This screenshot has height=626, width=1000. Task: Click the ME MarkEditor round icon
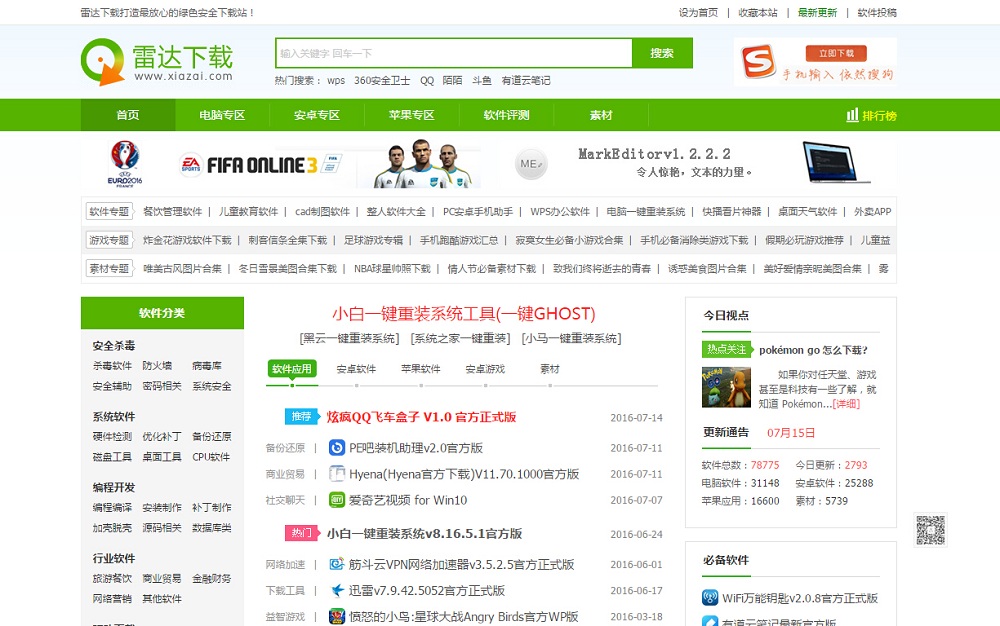pos(531,164)
